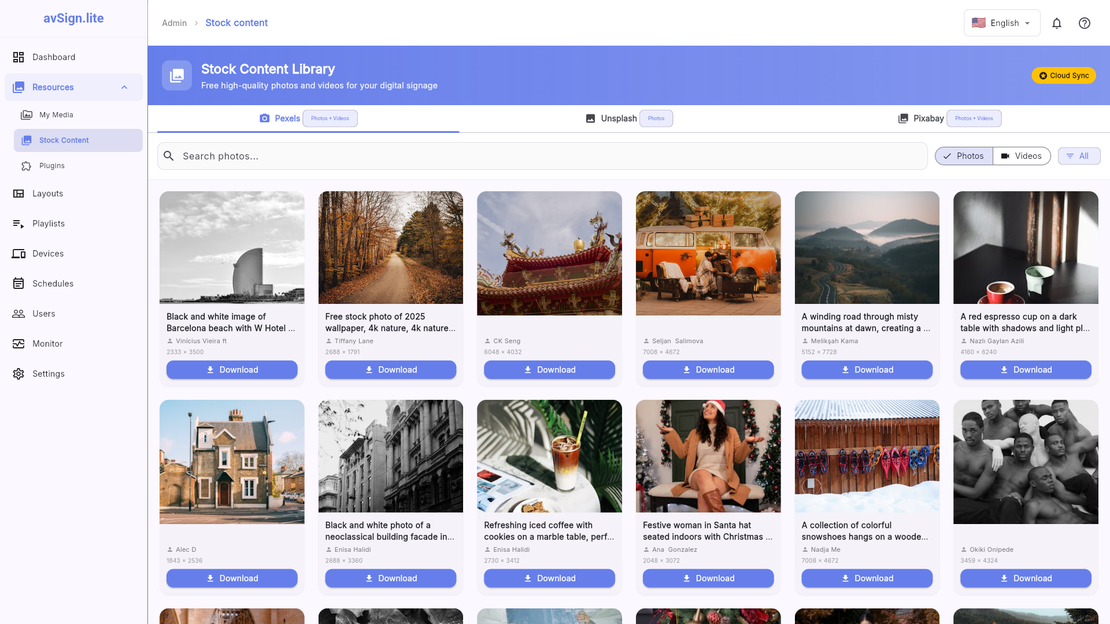Open the help question mark icon
1110x624 pixels.
1084,22
